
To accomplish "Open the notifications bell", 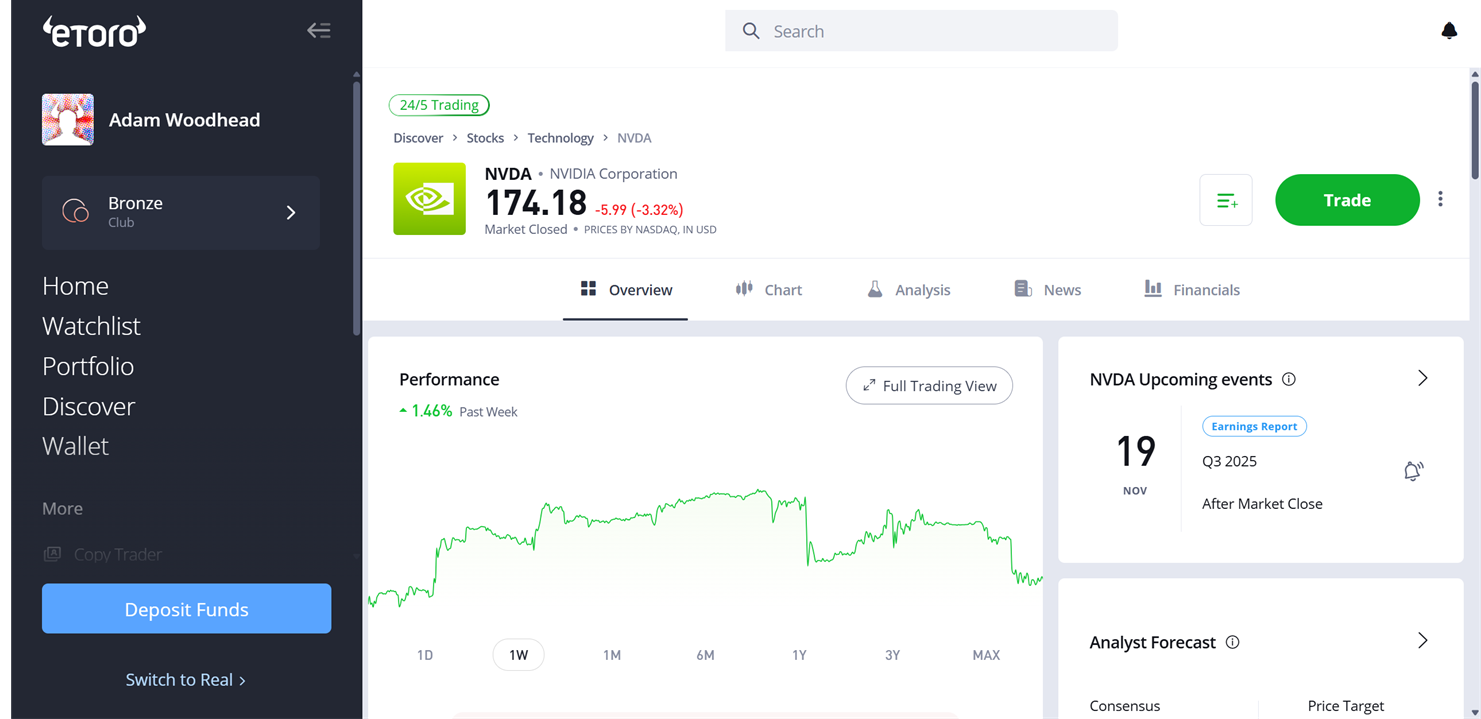I will coord(1449,31).
